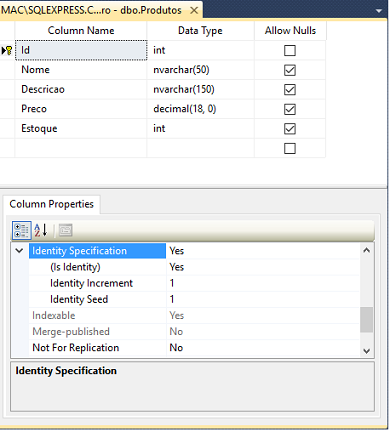The width and height of the screenshot is (390, 432).
Task: Uncheck Allow Nulls for the Nome column
Action: pos(290,70)
